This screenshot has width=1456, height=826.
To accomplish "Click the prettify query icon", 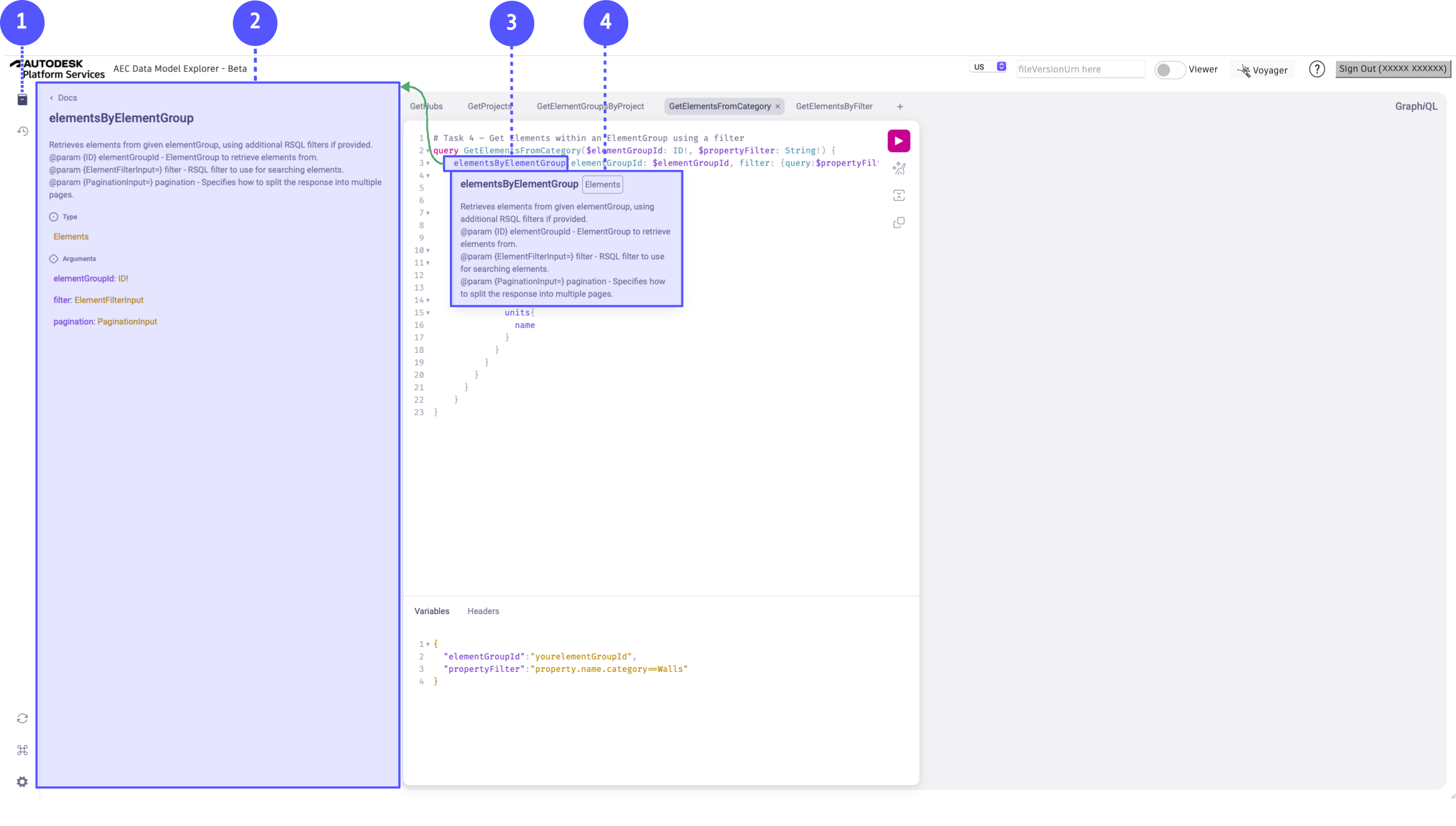I will click(898, 168).
